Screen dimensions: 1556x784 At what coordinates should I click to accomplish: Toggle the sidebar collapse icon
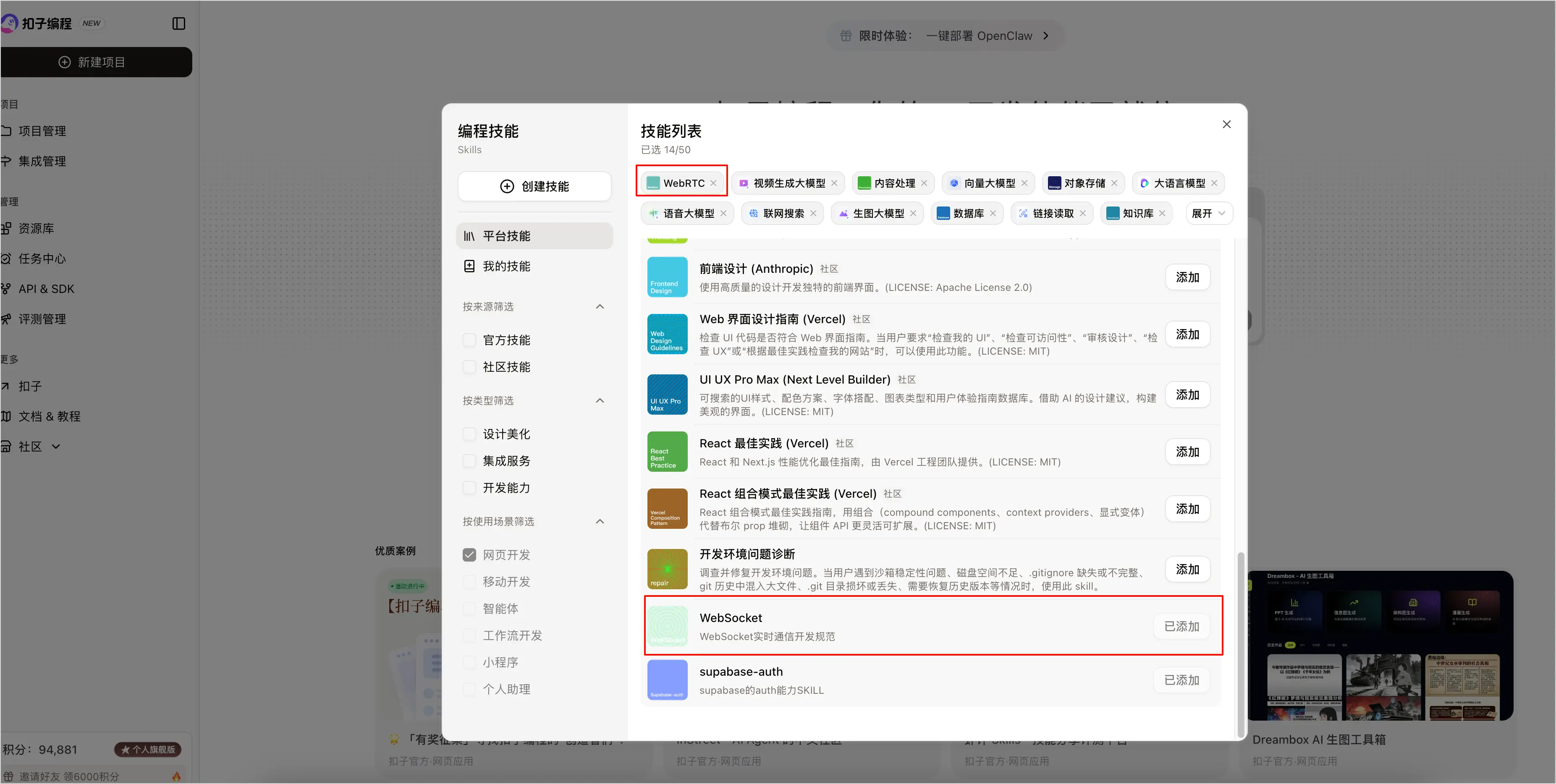[x=179, y=24]
